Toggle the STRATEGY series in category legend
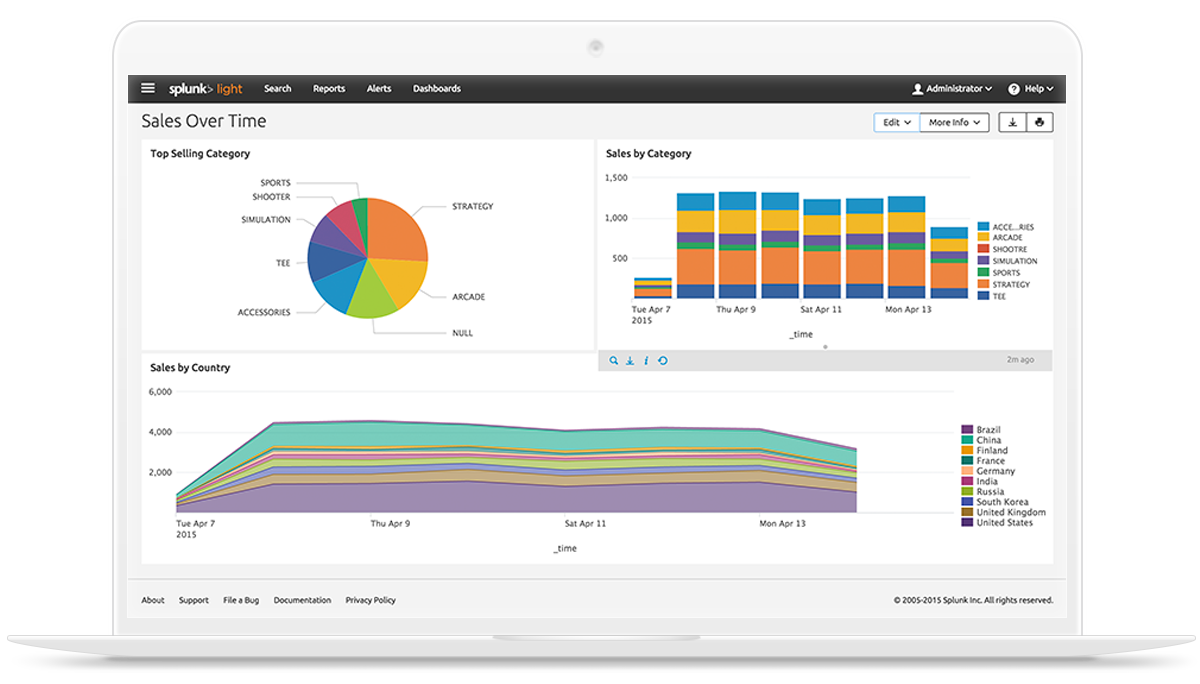Viewport: 1200px width, 684px height. 1010,285
